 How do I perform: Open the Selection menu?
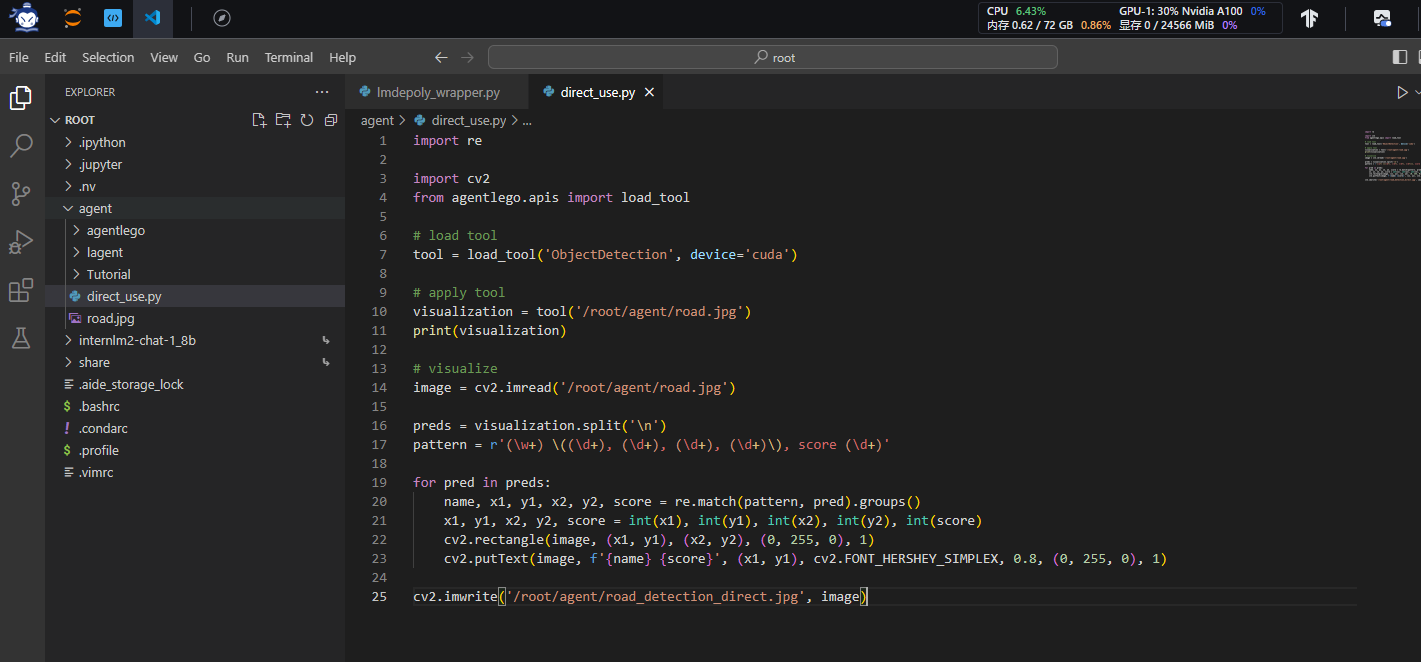(x=108, y=57)
